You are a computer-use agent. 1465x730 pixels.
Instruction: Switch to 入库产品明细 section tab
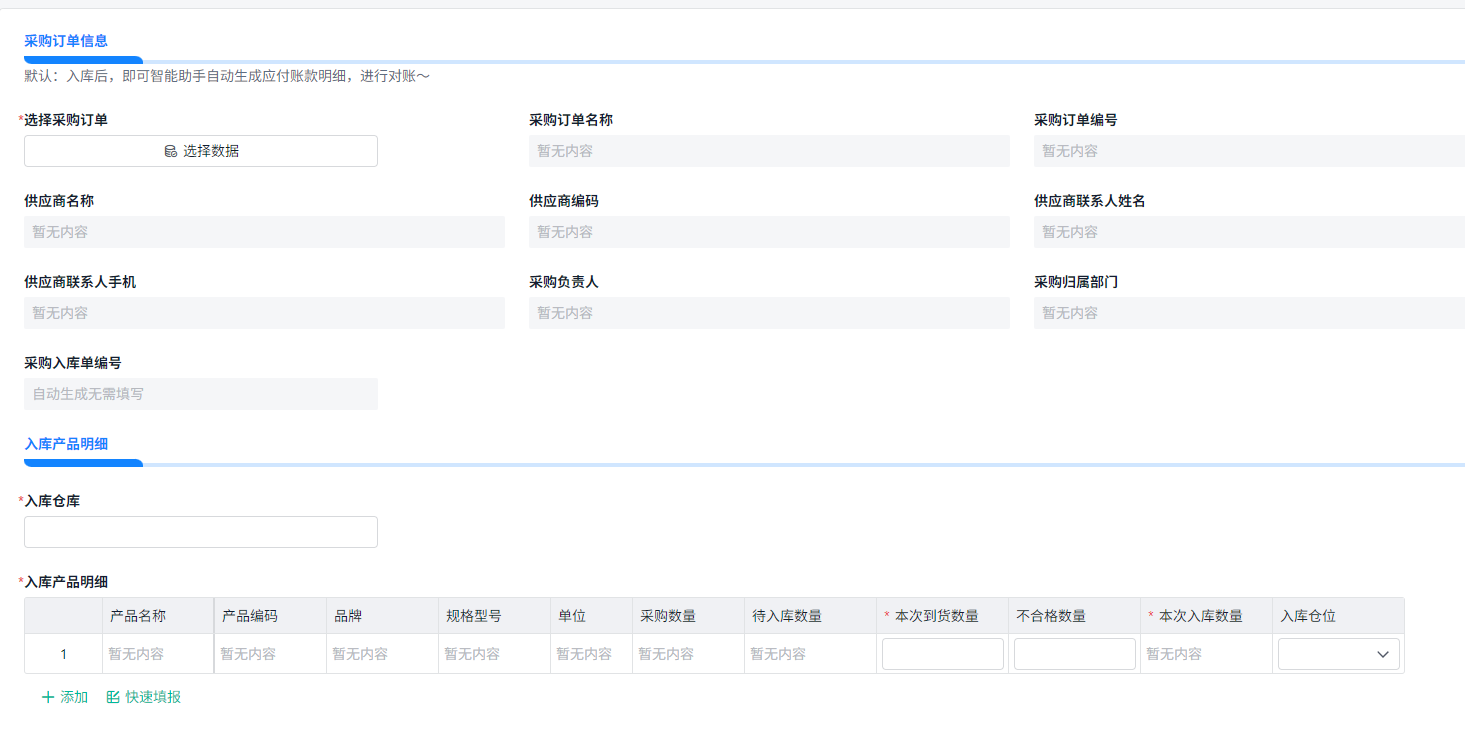[66, 444]
